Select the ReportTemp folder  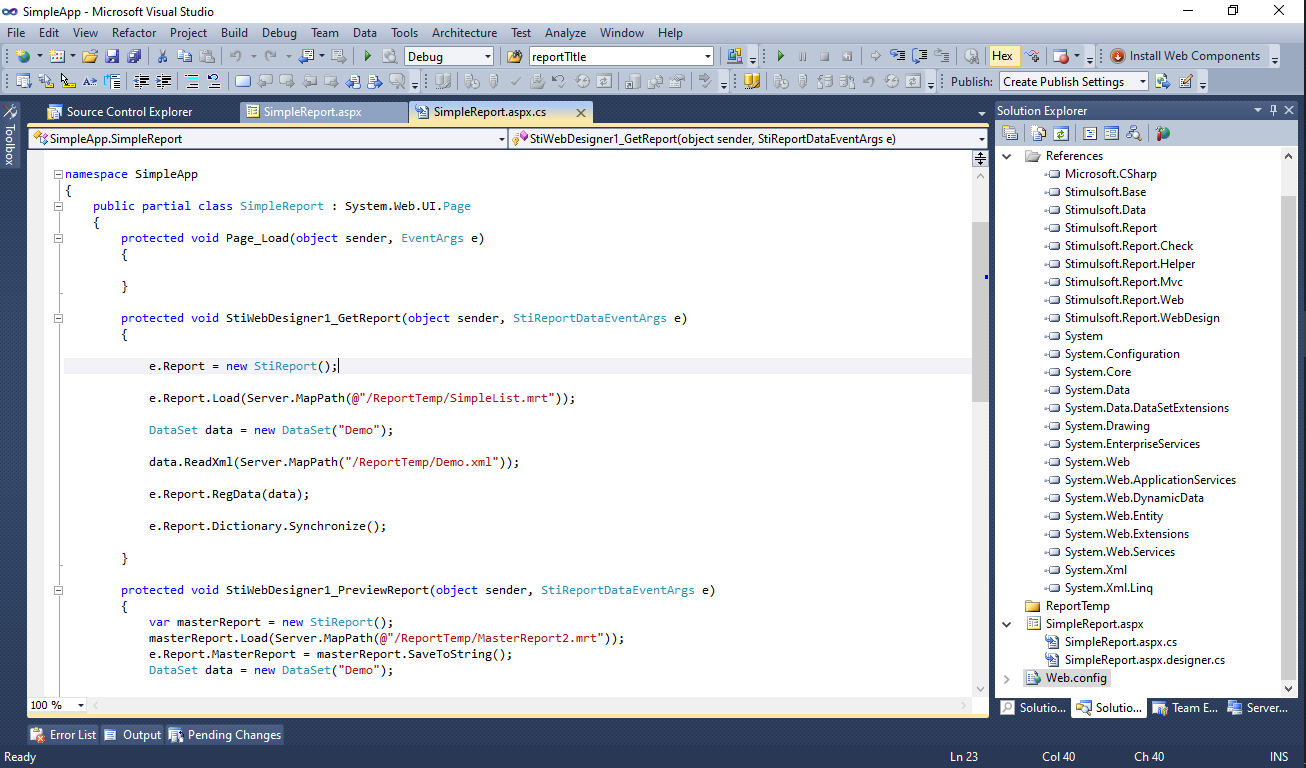click(x=1077, y=606)
